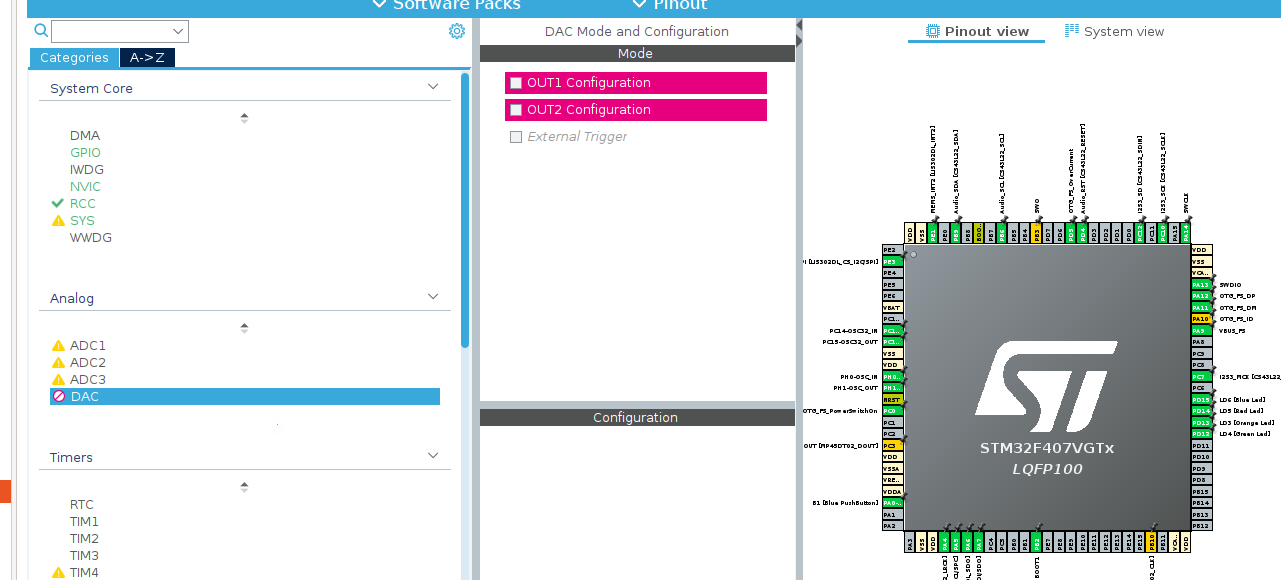Screen dimensions: 1281x580
Task: Click the green checkmark beside RCC
Action: pos(59,203)
